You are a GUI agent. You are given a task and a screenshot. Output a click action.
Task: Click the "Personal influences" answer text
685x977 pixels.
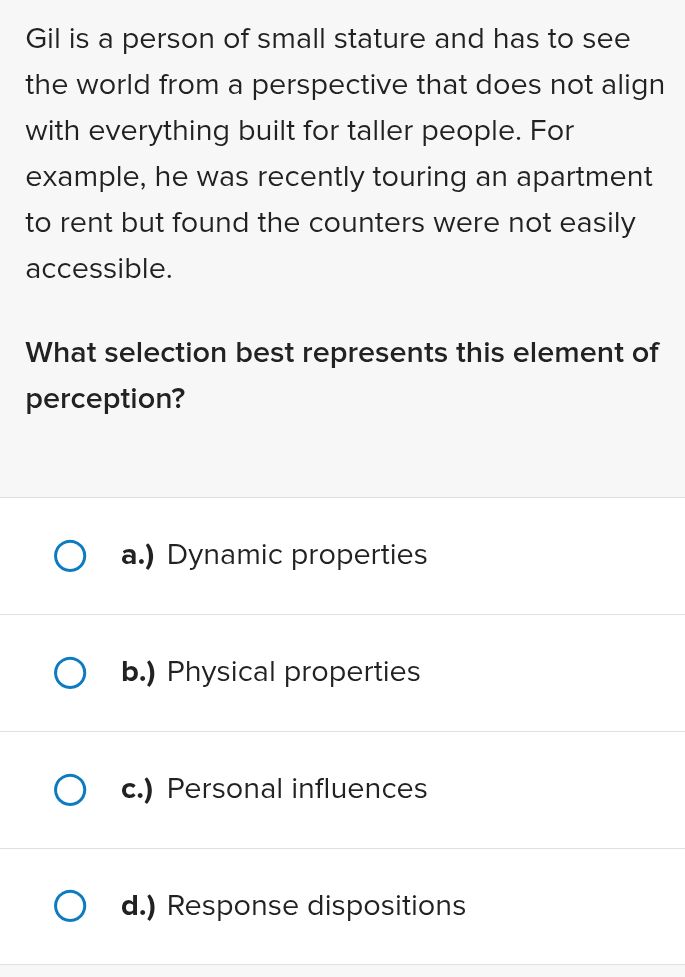pos(297,789)
